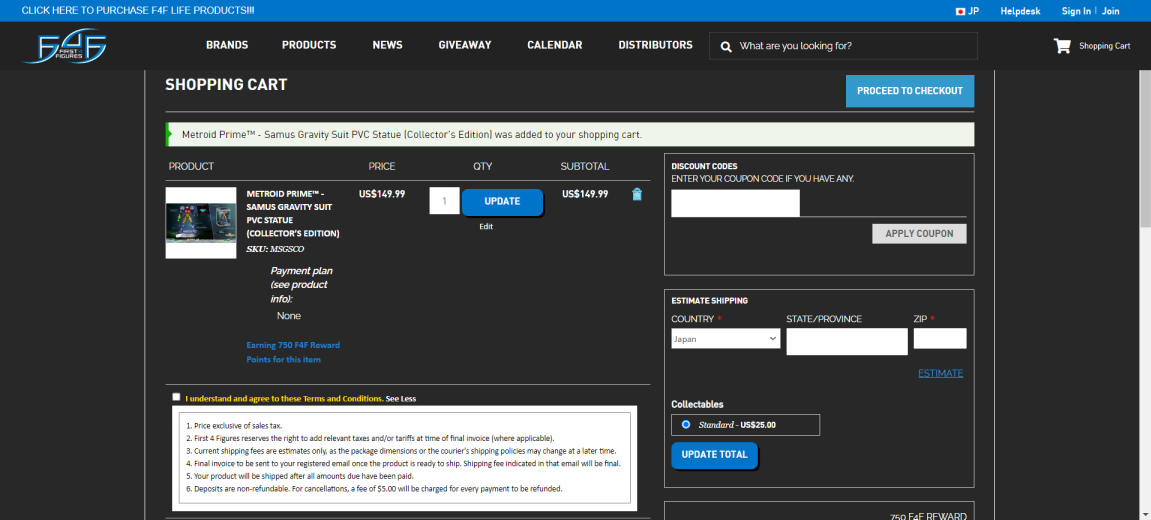Select the Standard US$25.00 shipping option

point(686,425)
